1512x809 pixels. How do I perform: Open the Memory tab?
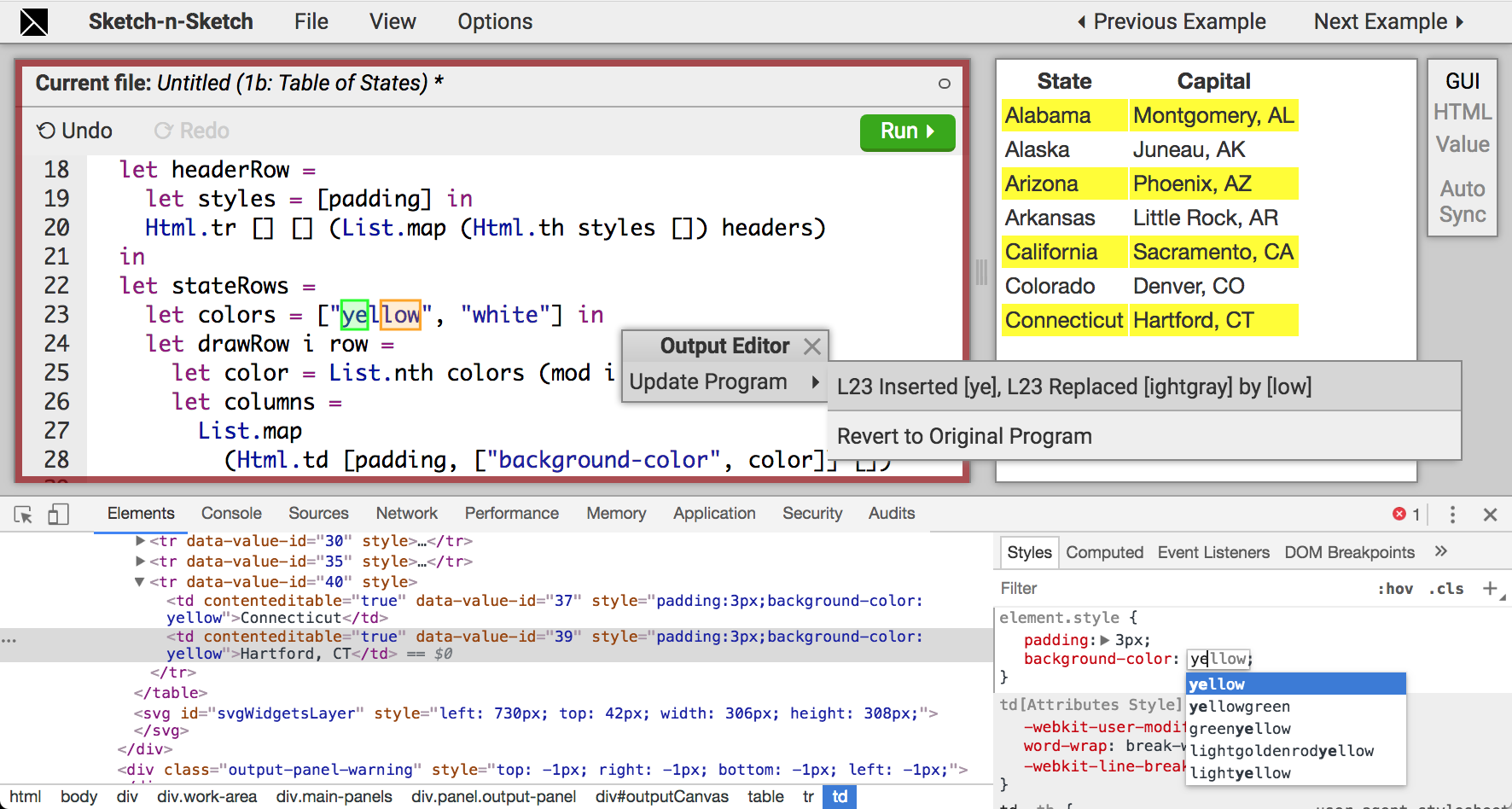[616, 513]
